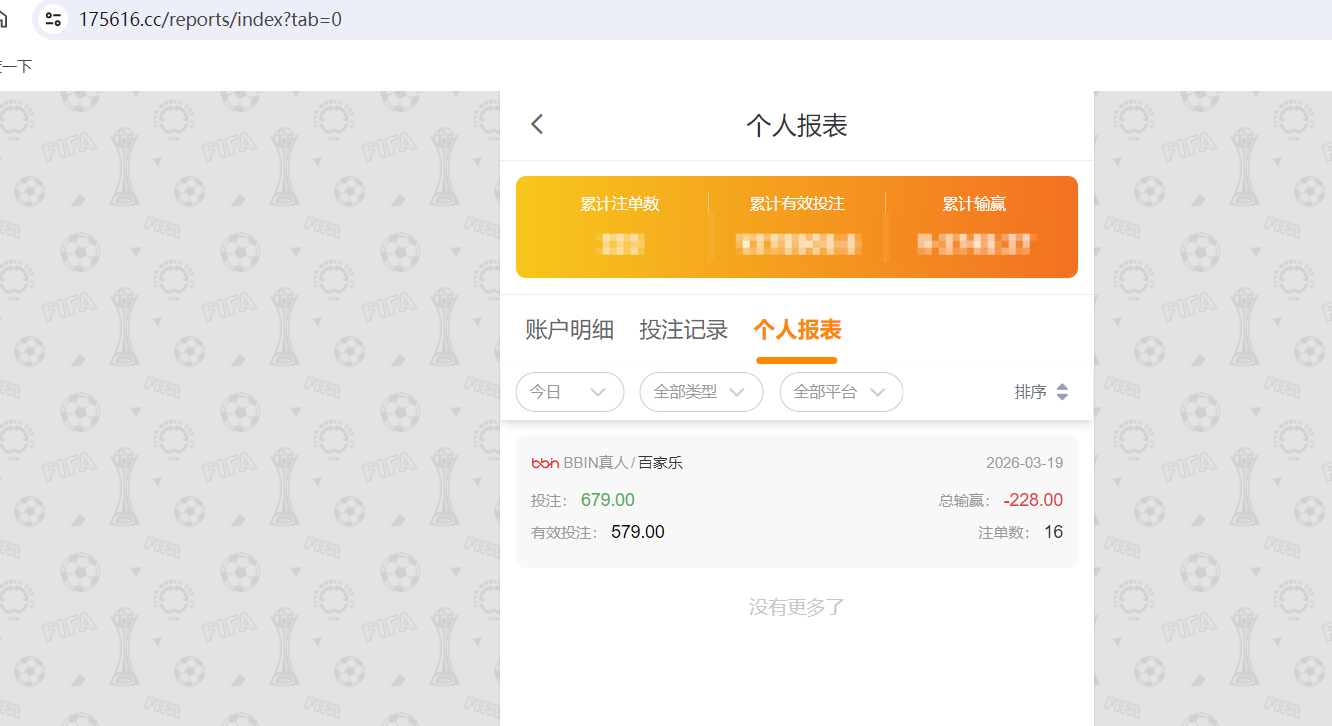1332x726 pixels.
Task: Click the 一下 link at top left
Action: pyautogui.click(x=17, y=66)
